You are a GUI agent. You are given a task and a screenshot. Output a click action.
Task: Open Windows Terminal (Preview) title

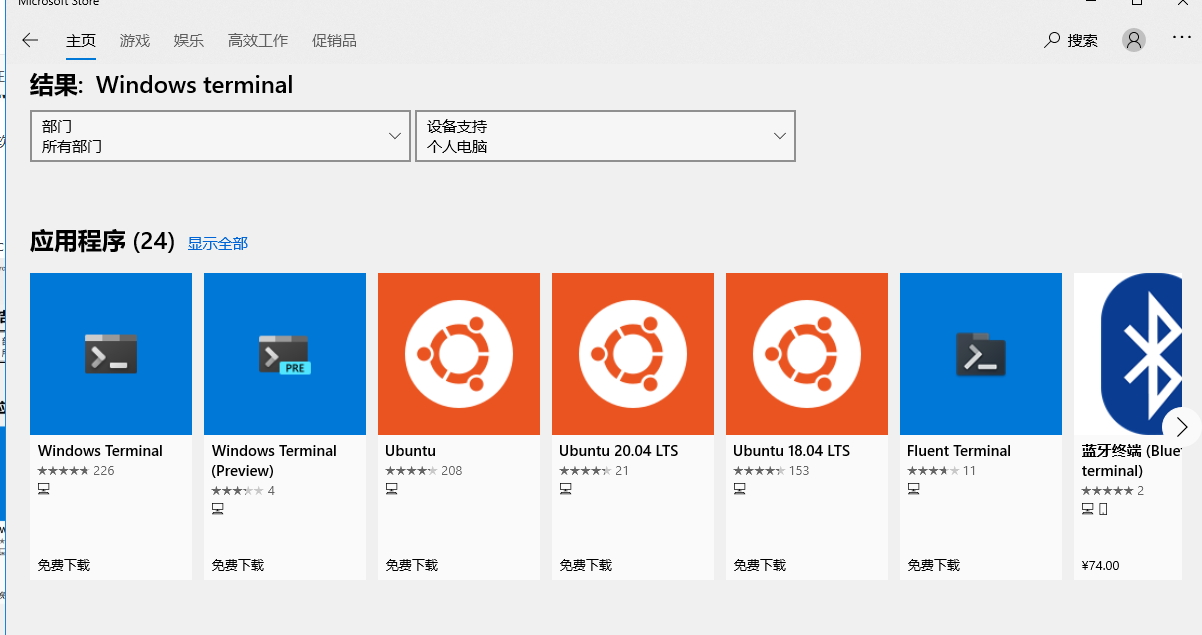[x=274, y=461]
